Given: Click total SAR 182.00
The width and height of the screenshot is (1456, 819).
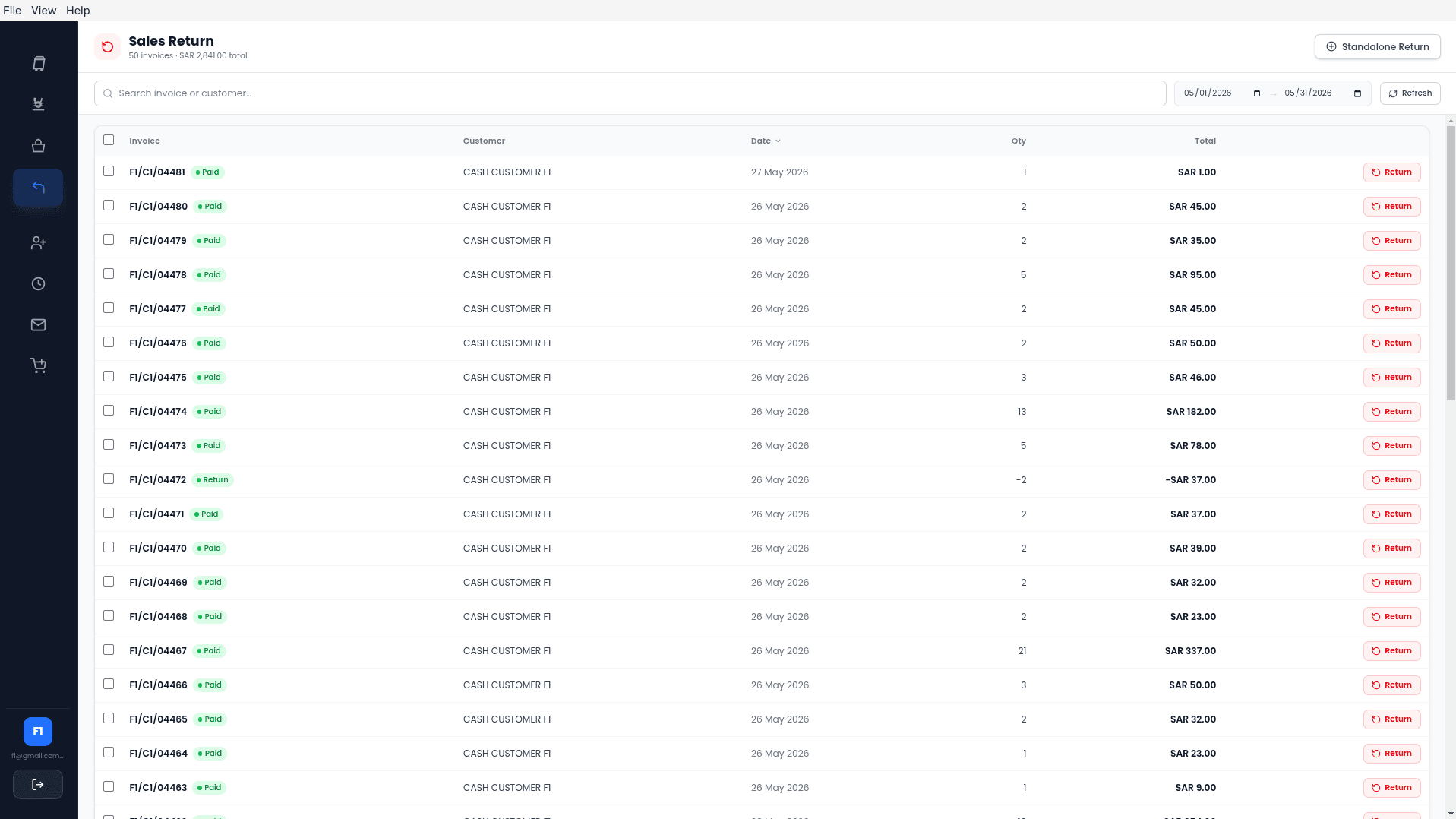Looking at the screenshot, I should pyautogui.click(x=1191, y=412).
